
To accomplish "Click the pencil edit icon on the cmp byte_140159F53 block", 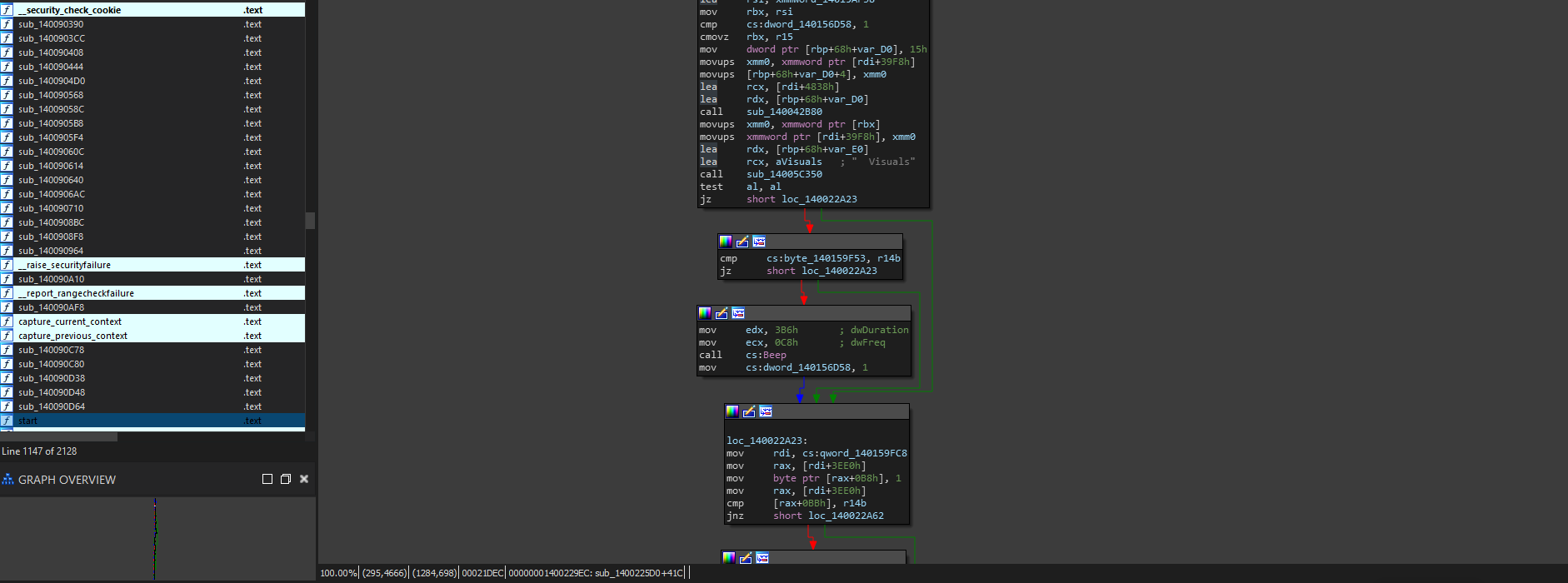I will (742, 242).
